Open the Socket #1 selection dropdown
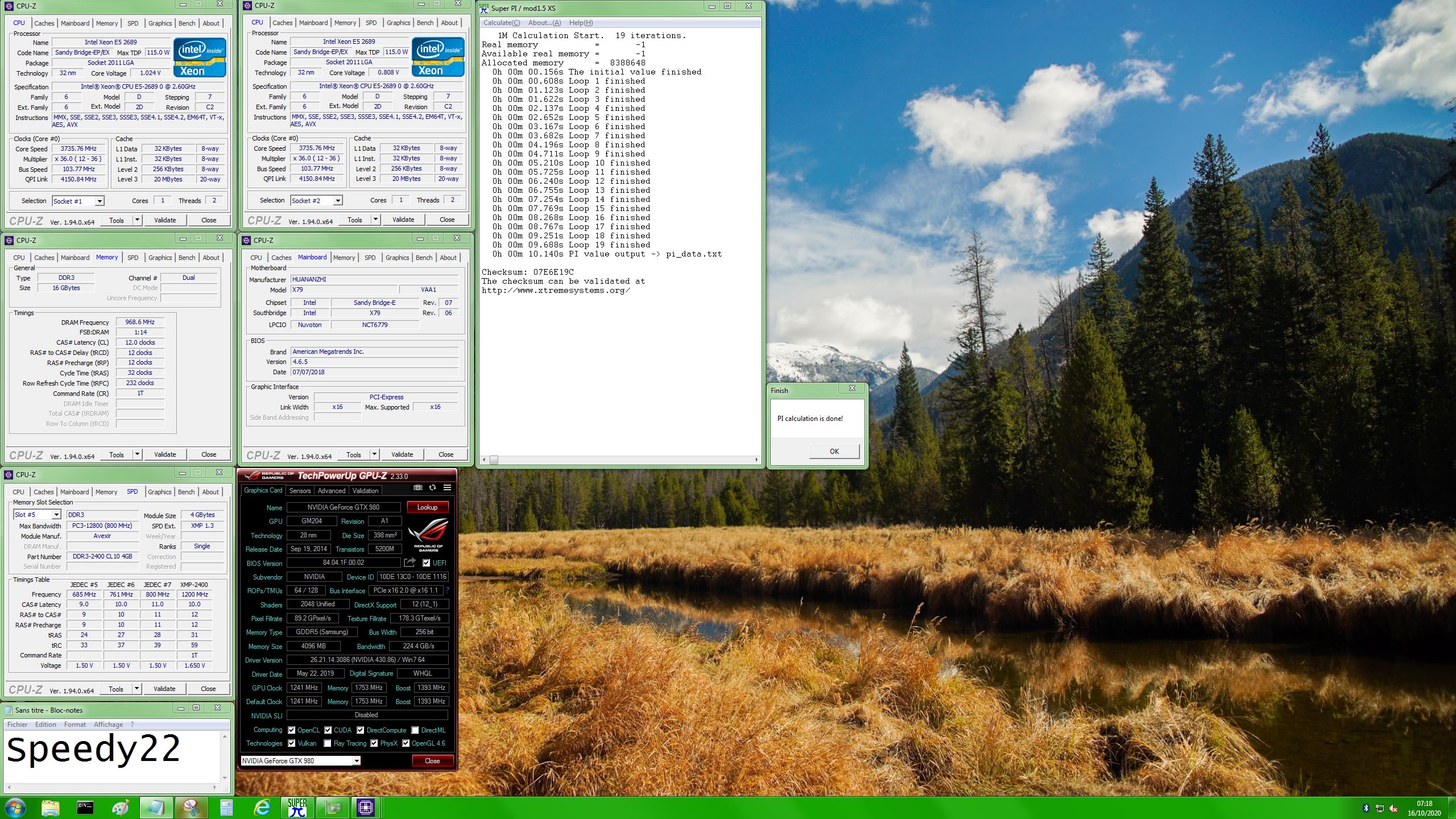This screenshot has width=1456, height=819. [78, 201]
